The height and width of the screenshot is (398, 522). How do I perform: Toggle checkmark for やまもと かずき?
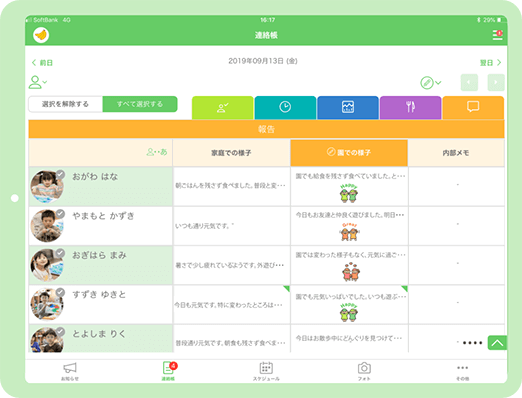point(60,214)
